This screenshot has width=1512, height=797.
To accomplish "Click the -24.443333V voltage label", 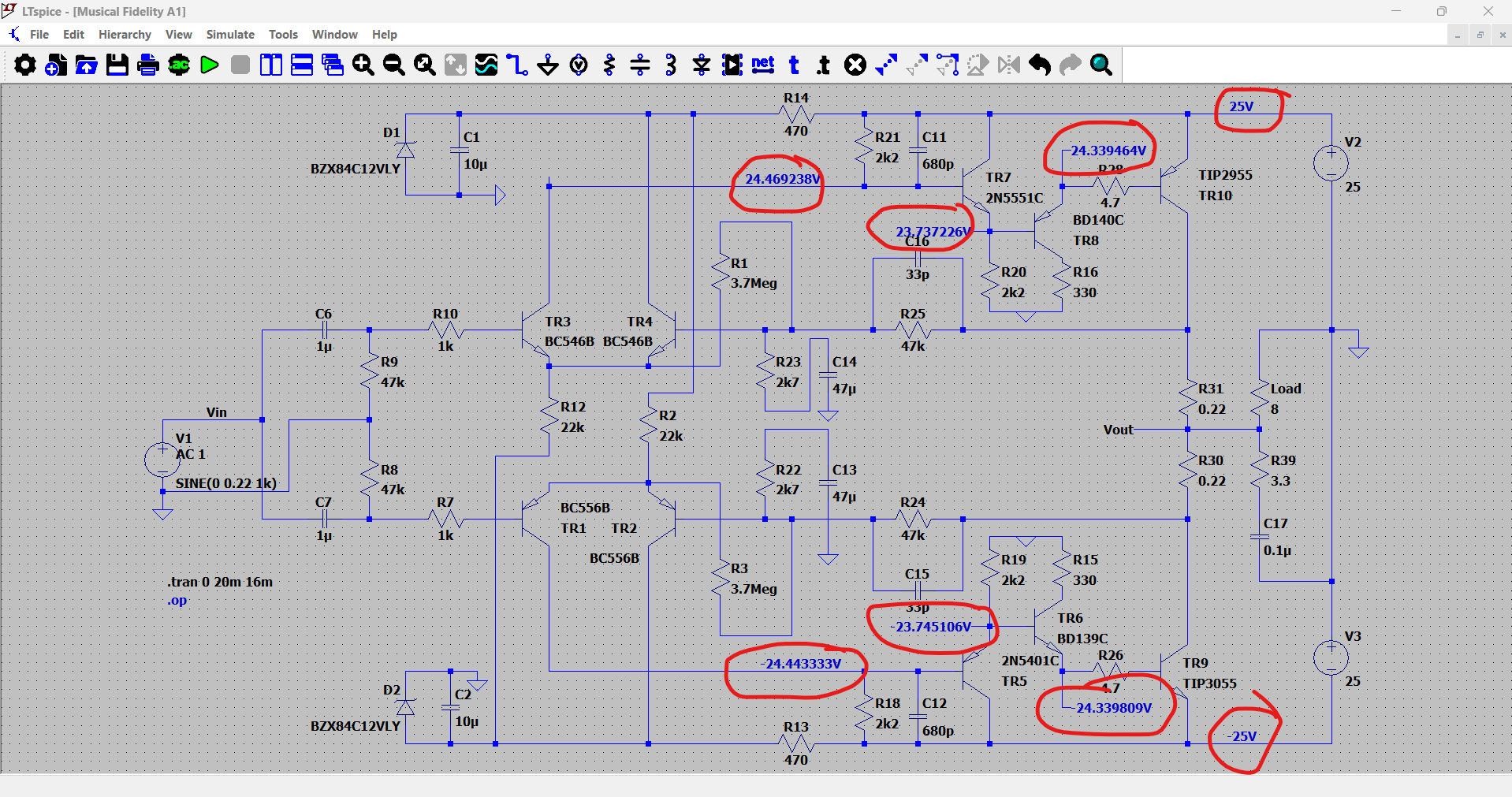I will tap(801, 664).
